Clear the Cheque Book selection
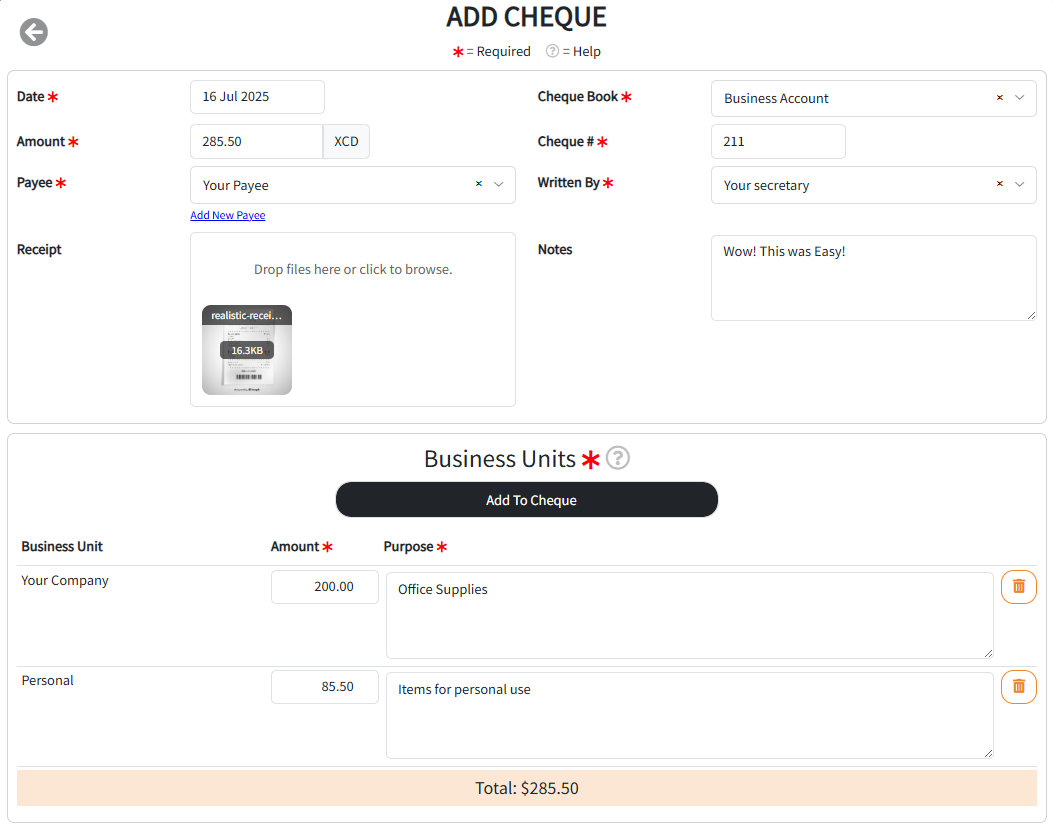 [999, 98]
